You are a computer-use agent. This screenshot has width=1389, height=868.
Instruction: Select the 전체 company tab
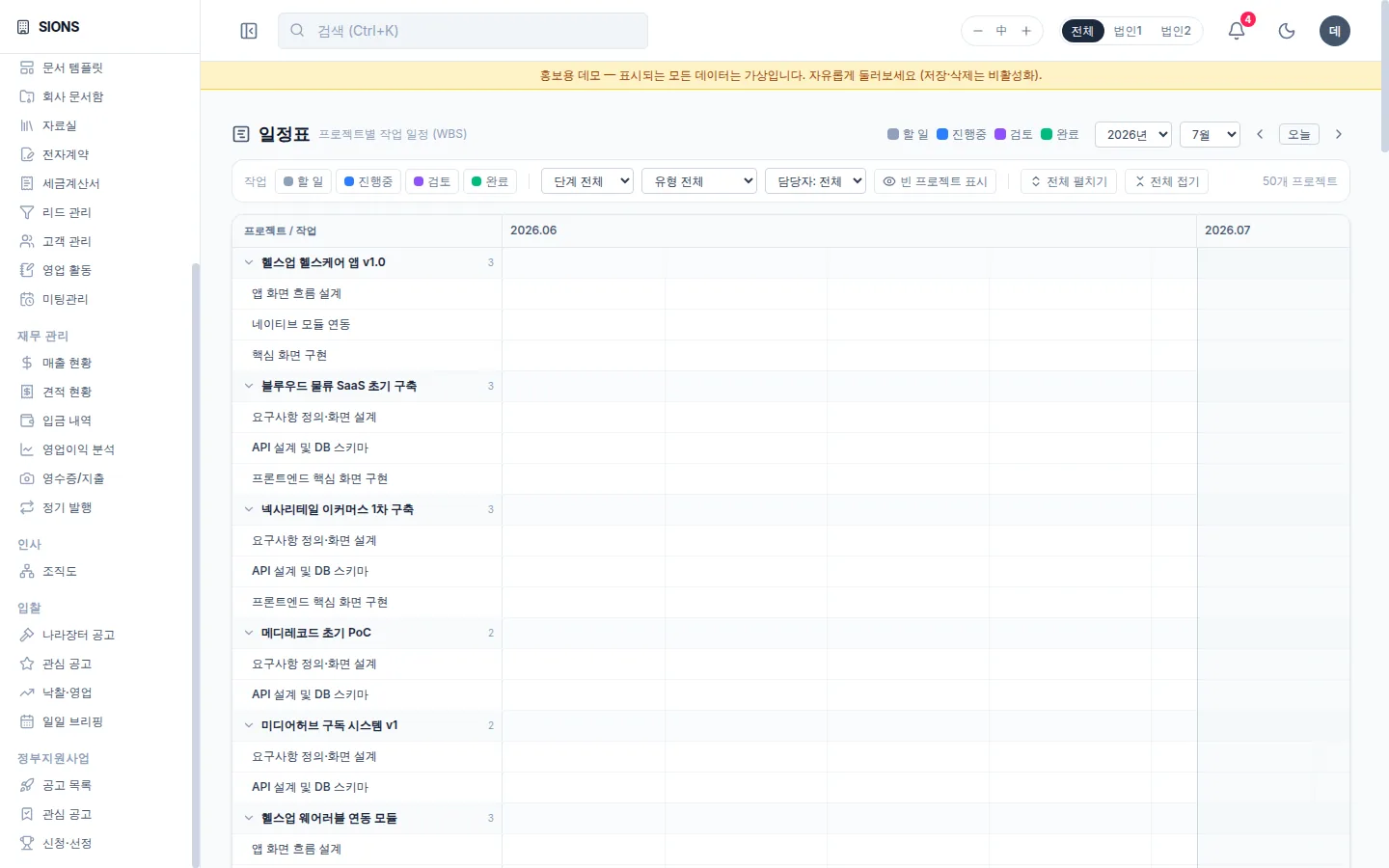click(1082, 31)
